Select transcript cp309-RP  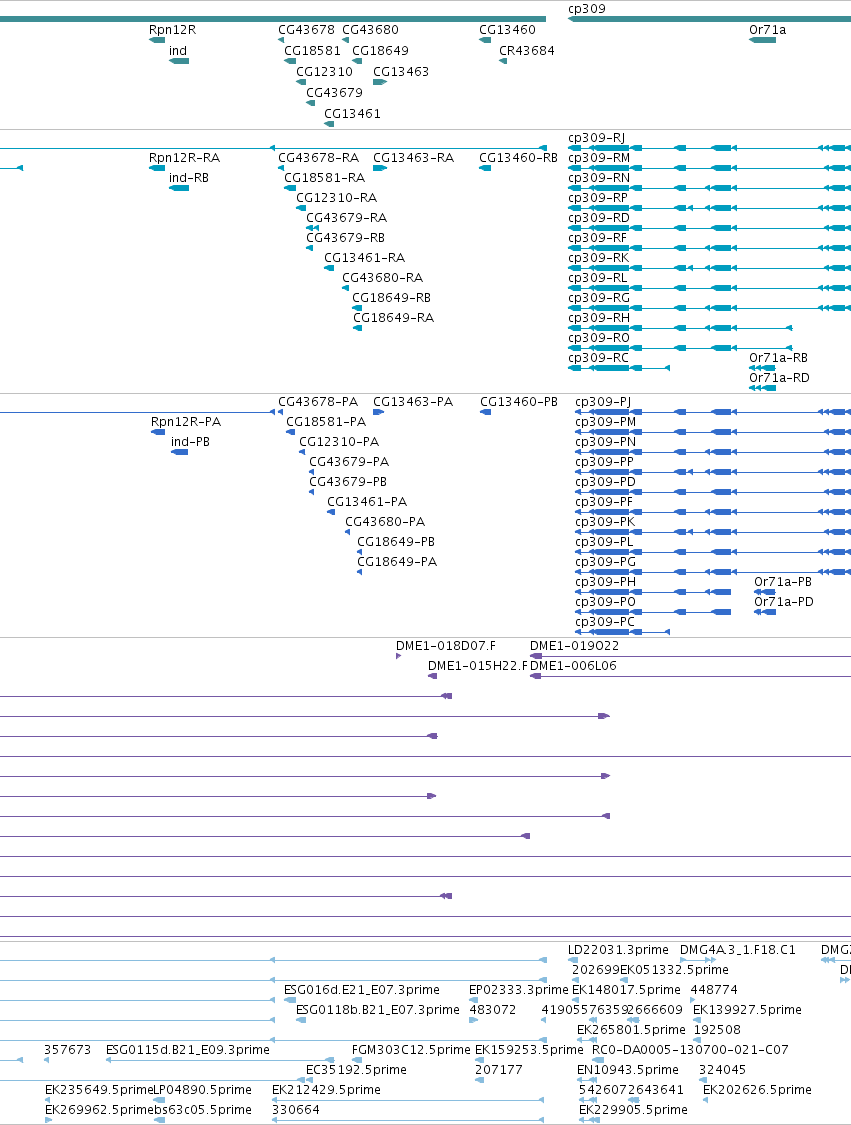pos(598,198)
